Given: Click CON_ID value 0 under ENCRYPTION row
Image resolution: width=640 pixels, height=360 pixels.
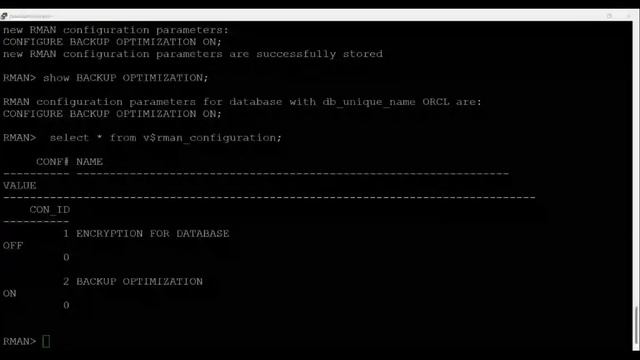Looking at the screenshot, I should [66, 258].
